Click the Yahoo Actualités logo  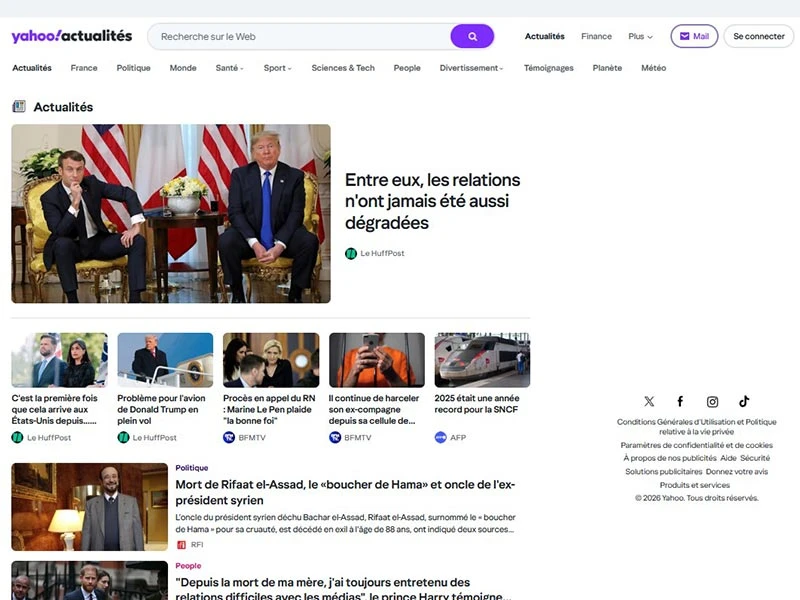point(70,35)
